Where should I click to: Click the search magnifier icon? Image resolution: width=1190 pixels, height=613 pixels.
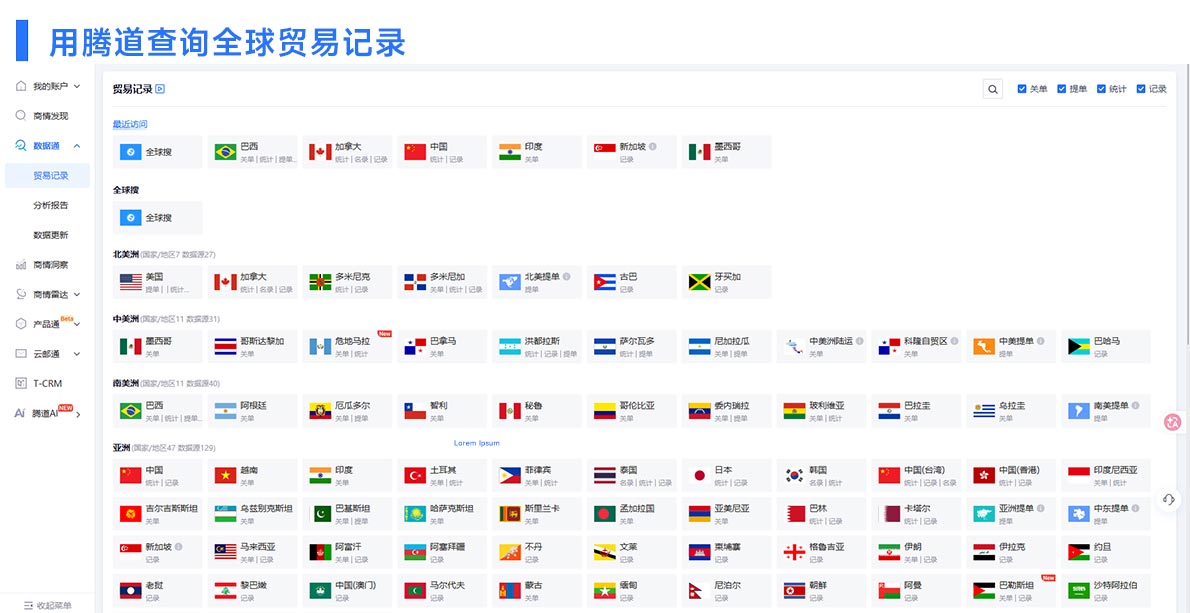(992, 89)
